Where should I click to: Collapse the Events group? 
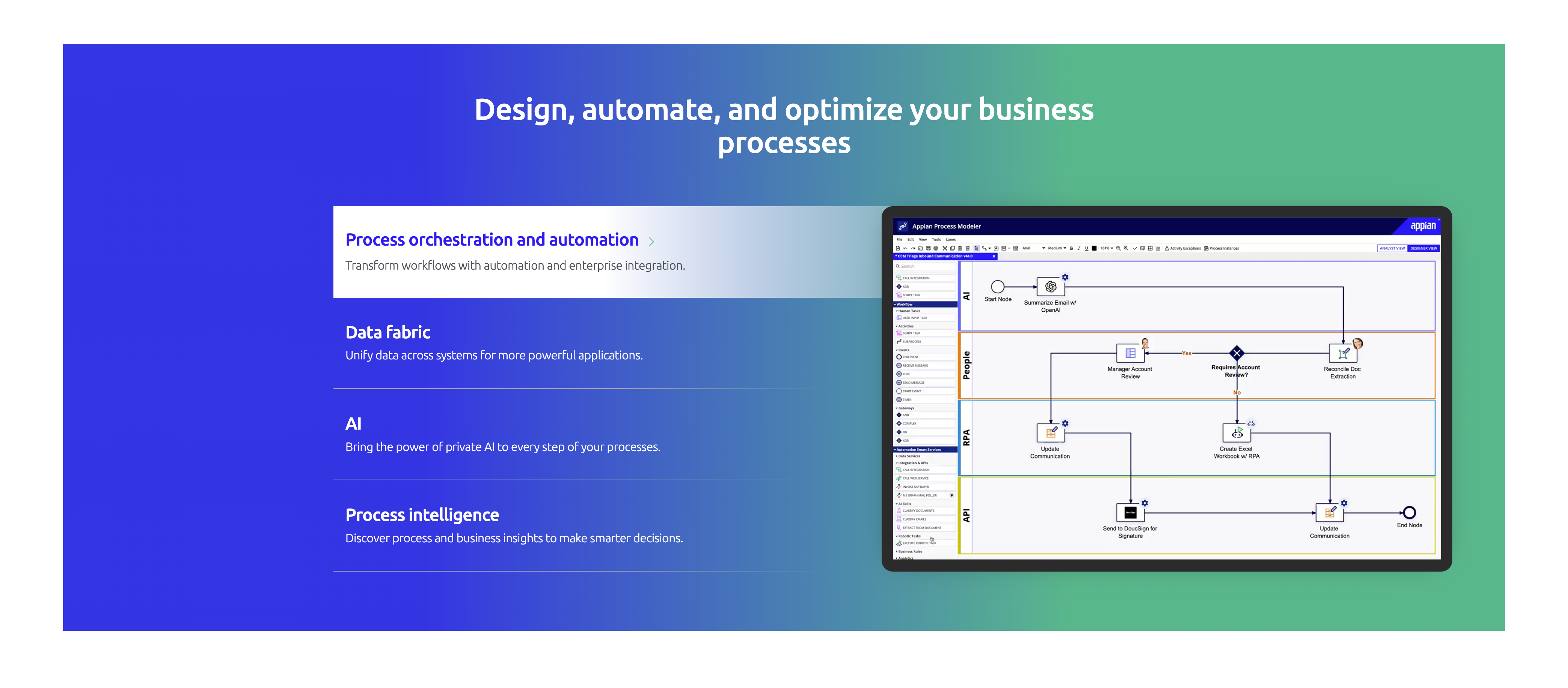point(903,350)
